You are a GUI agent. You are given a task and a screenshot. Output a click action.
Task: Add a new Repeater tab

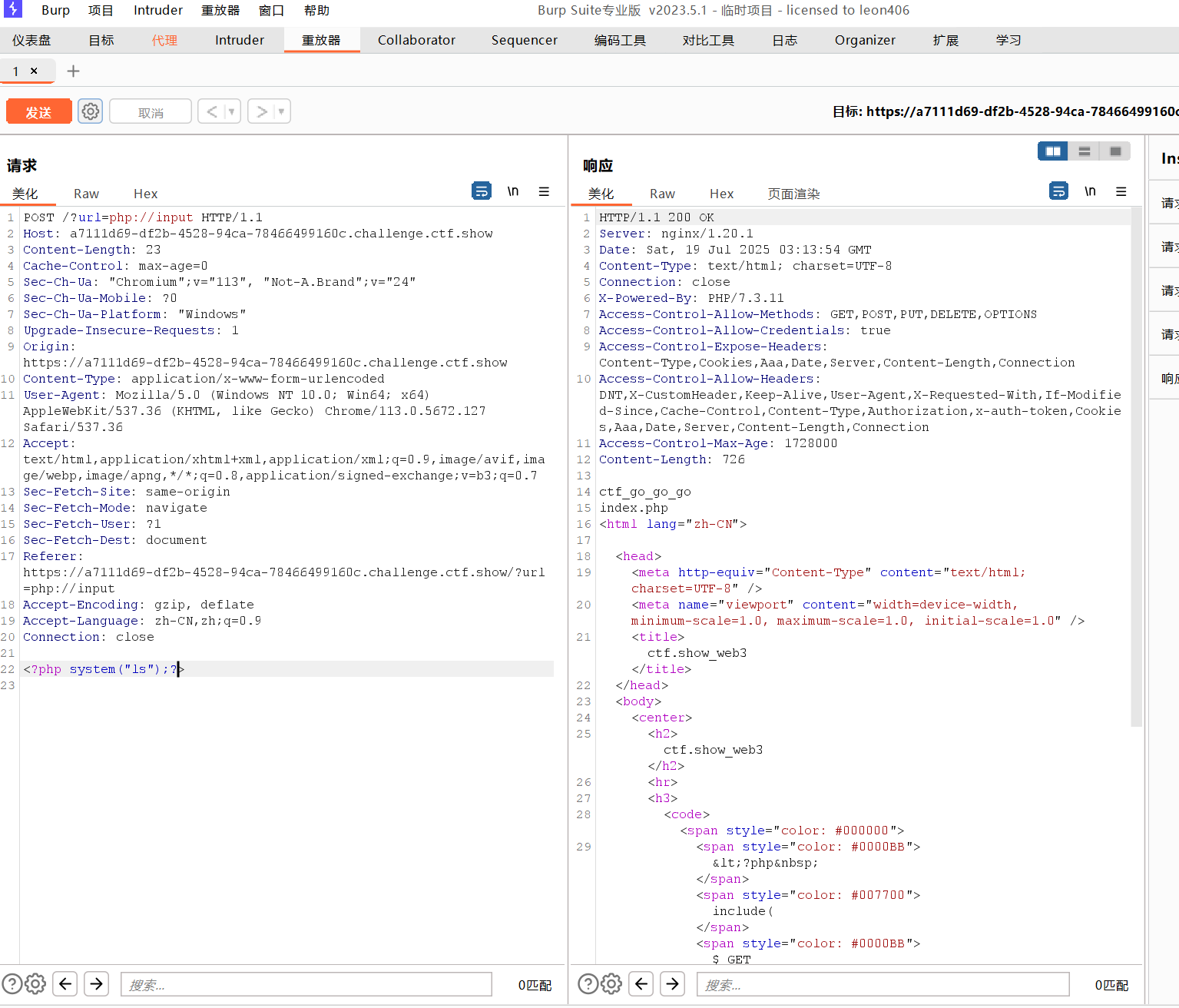click(73, 71)
